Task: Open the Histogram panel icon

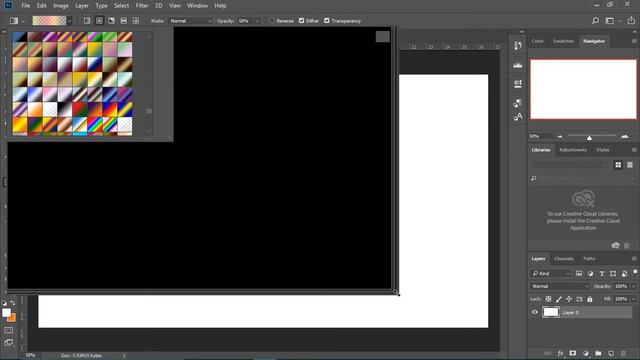Action: click(518, 65)
